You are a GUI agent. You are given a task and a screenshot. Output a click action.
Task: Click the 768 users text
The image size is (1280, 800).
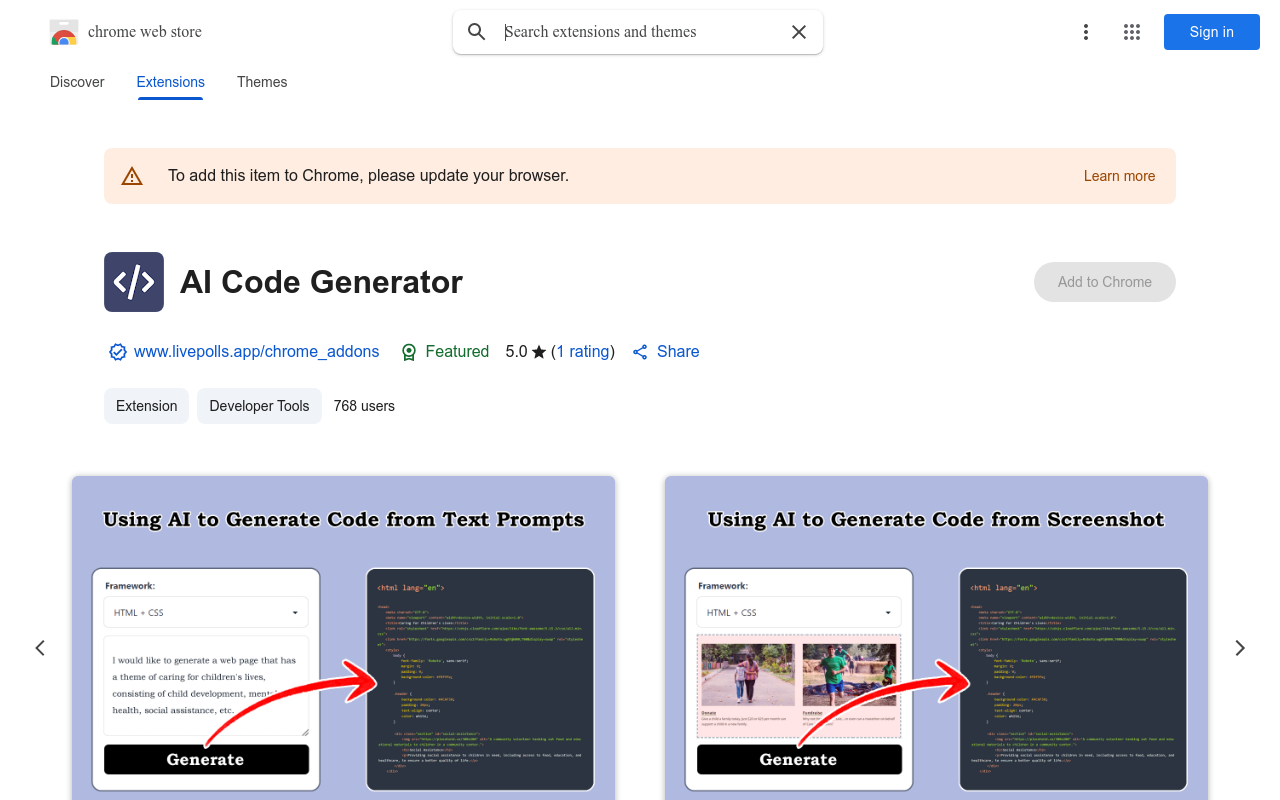coord(364,406)
